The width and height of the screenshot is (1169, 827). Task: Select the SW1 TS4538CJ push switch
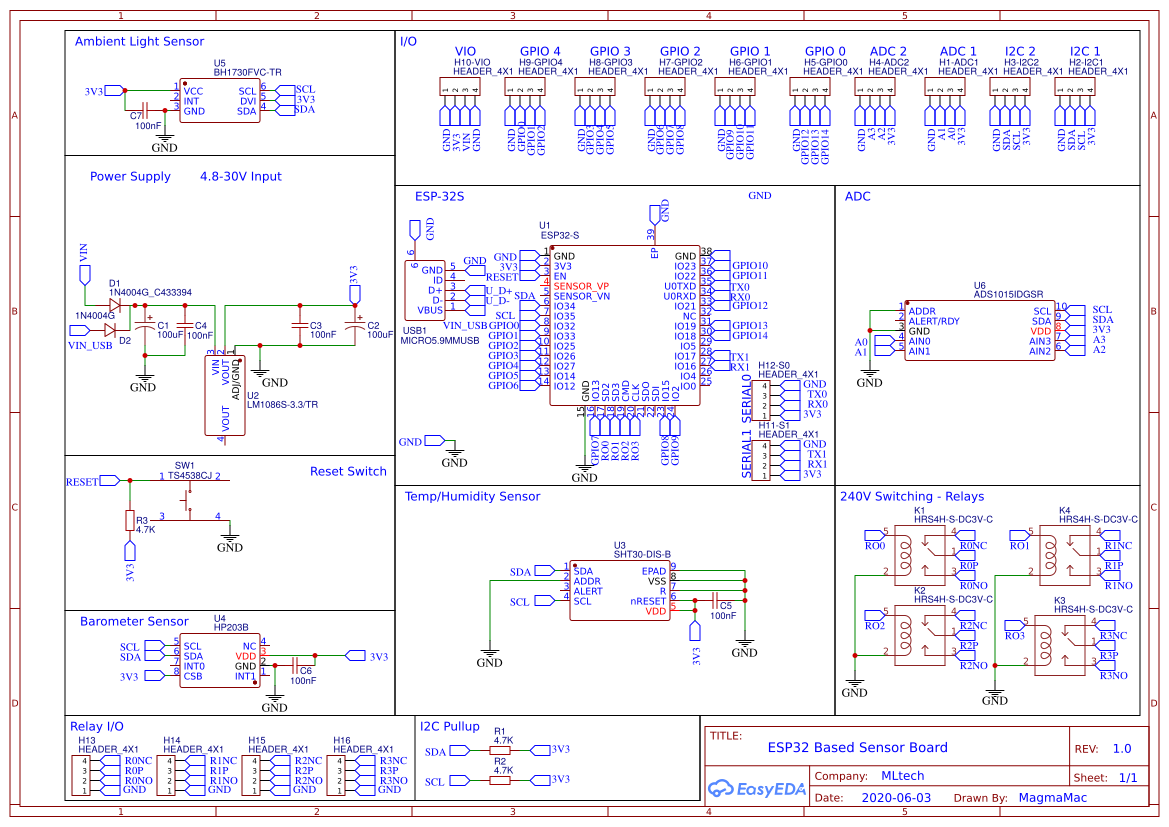[x=190, y=498]
